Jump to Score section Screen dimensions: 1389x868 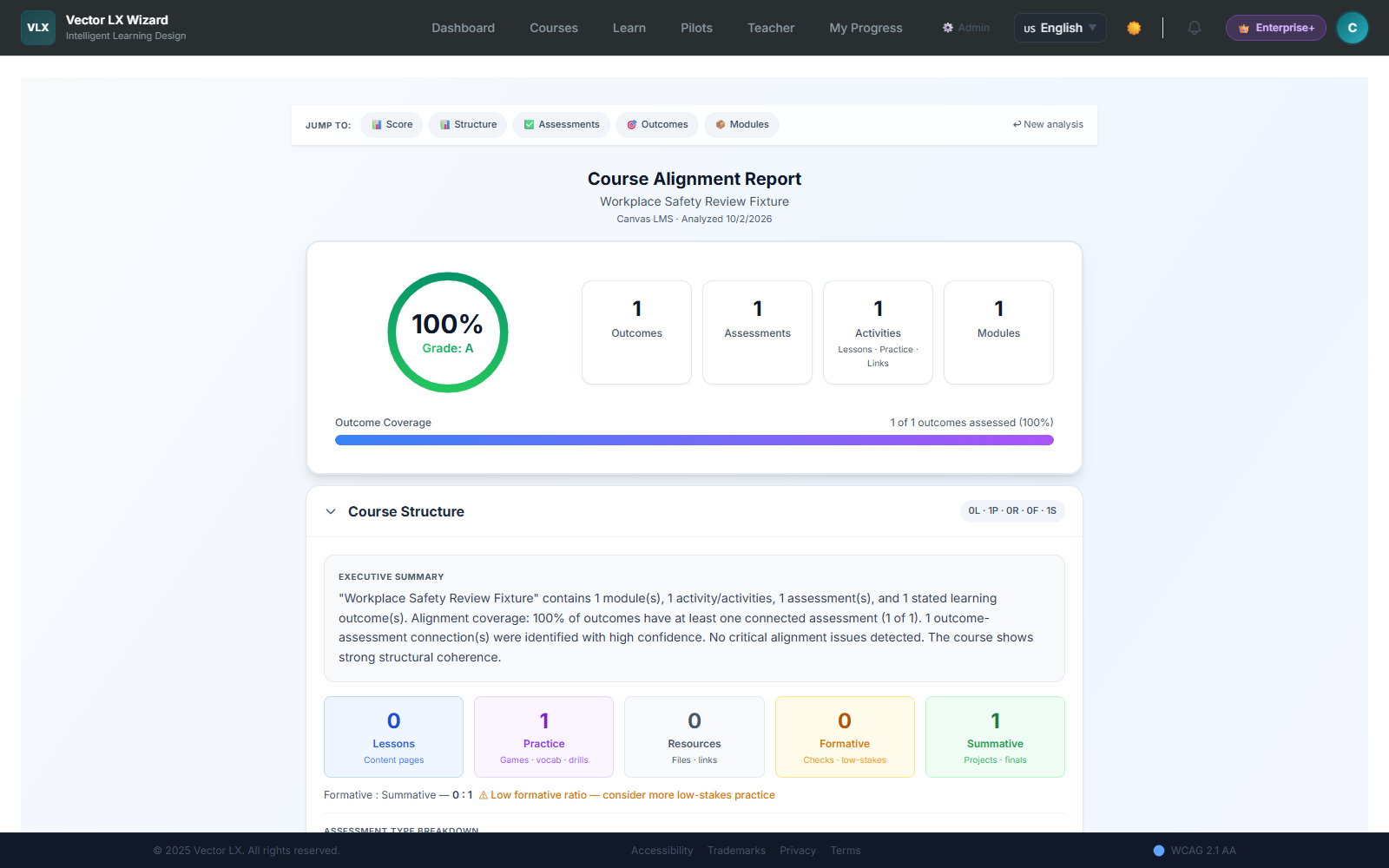coord(392,125)
